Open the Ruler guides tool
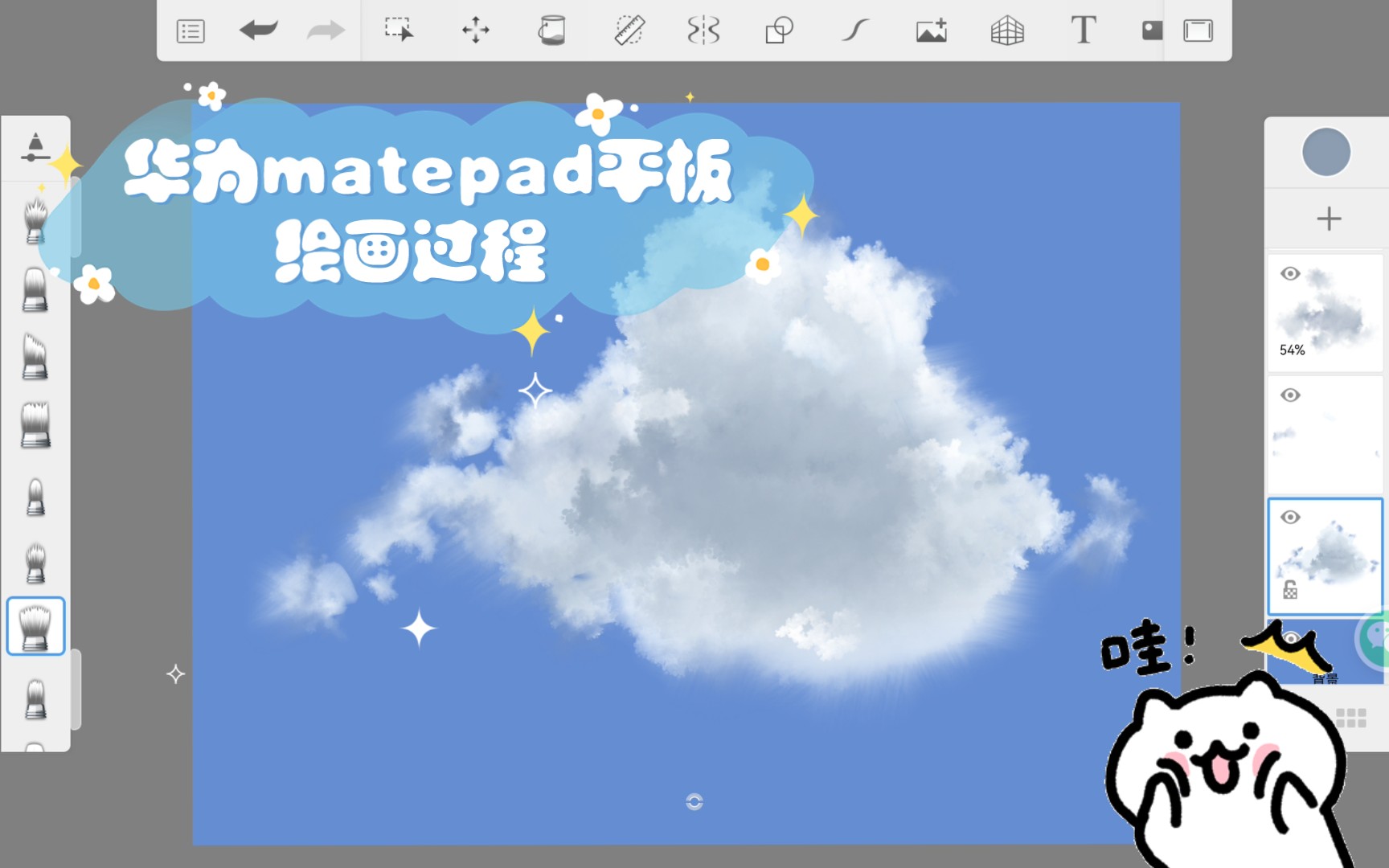 (629, 31)
